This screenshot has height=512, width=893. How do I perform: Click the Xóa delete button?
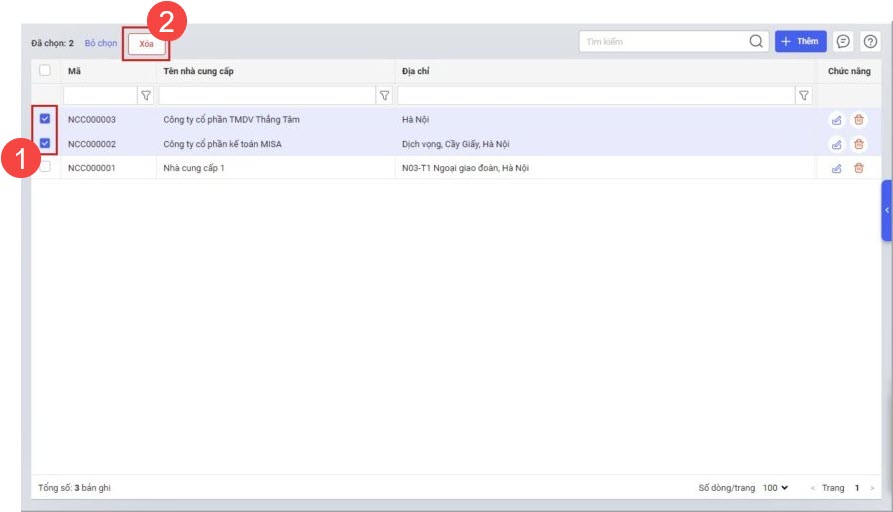click(x=146, y=44)
